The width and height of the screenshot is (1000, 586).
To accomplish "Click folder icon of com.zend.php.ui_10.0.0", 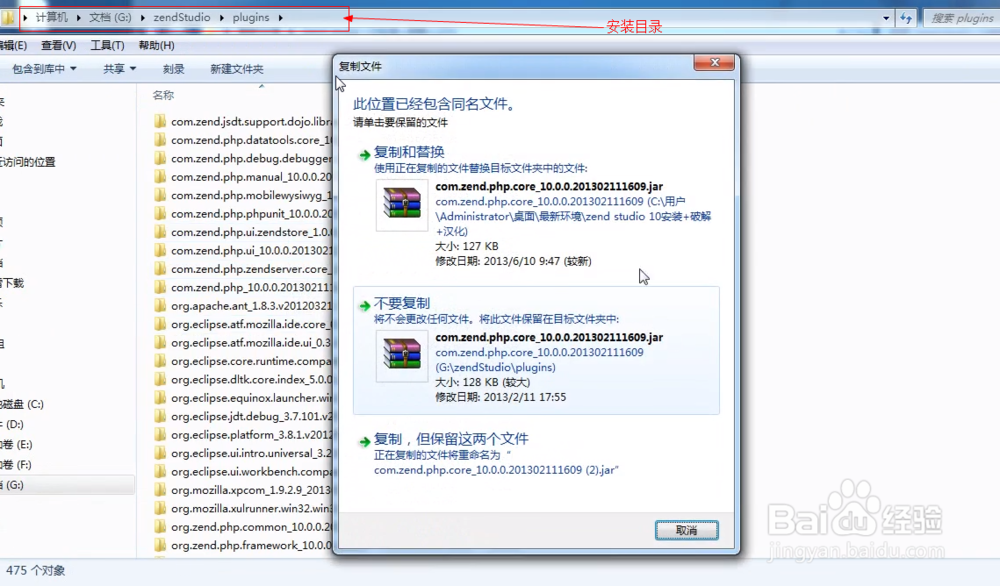I will coord(160,251).
